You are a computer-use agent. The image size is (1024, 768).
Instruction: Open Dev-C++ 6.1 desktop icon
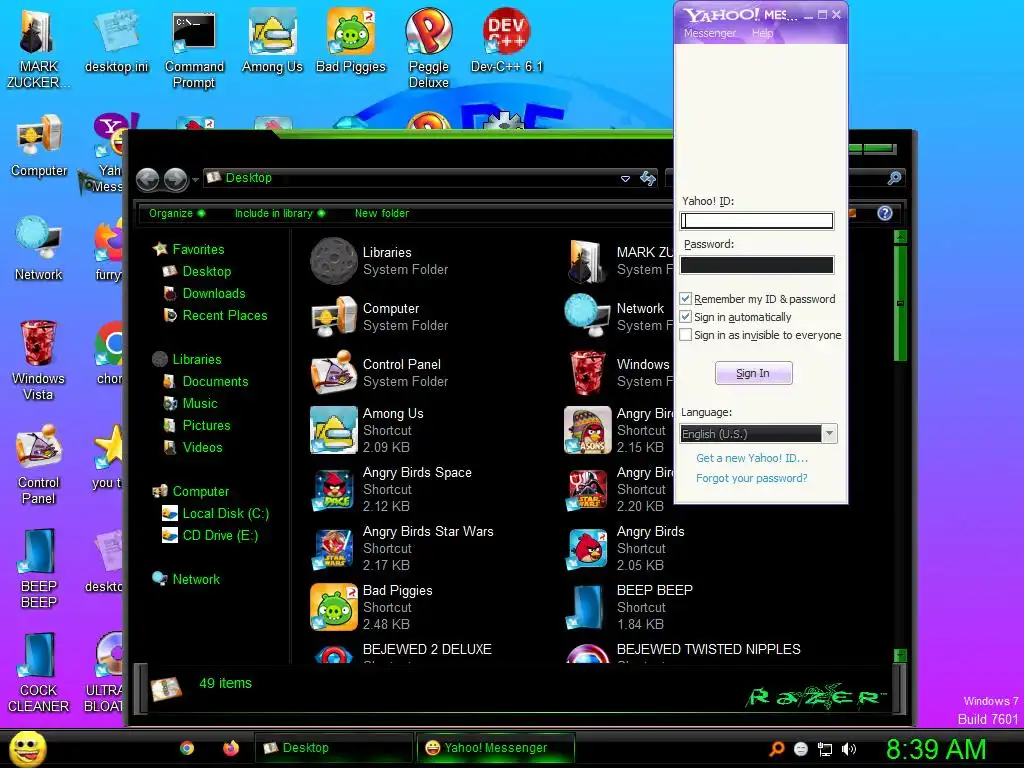coord(506,40)
